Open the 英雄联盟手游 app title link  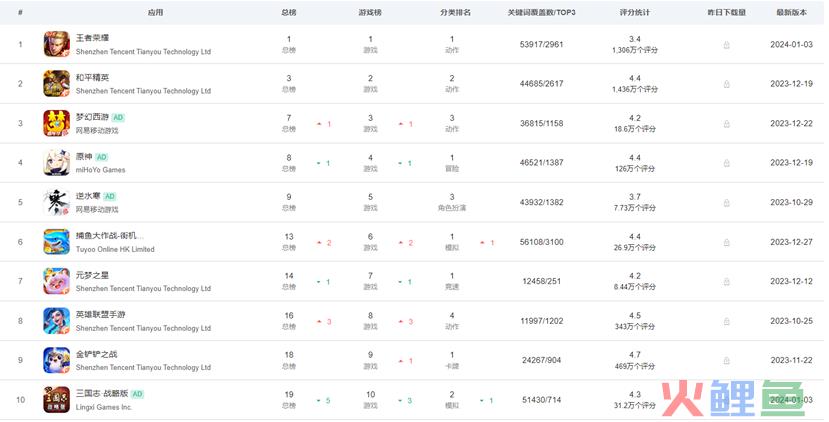[x=100, y=315]
